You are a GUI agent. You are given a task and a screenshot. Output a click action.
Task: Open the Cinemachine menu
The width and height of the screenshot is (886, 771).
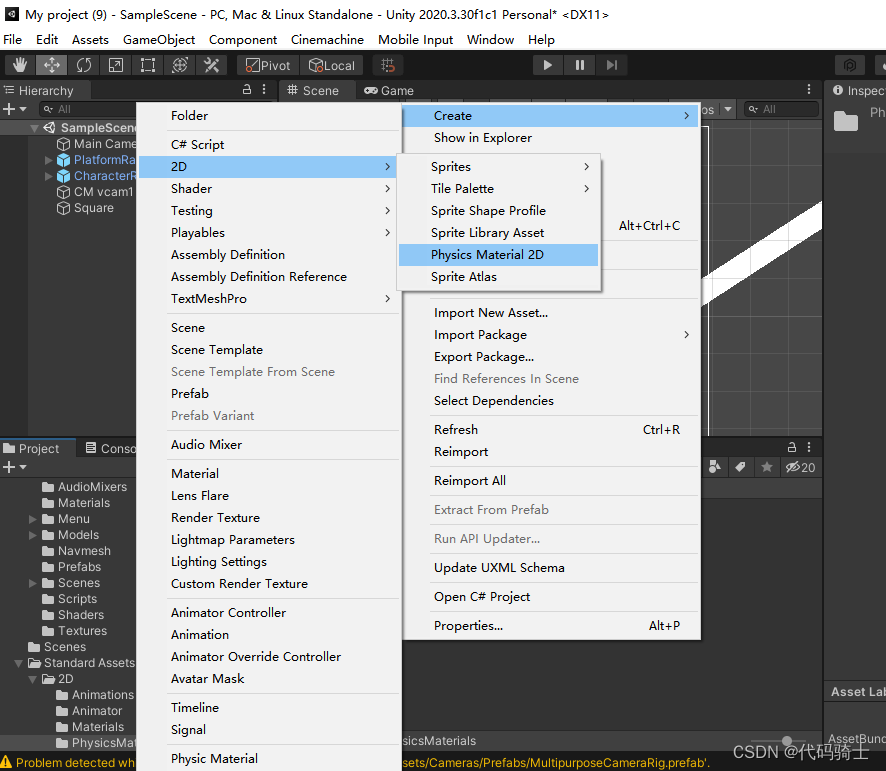pyautogui.click(x=327, y=40)
